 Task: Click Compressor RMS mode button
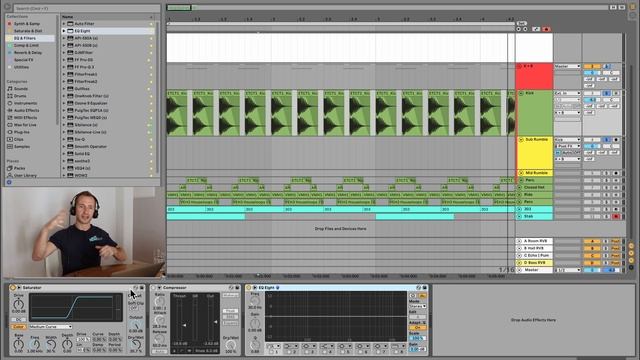click(x=230, y=317)
